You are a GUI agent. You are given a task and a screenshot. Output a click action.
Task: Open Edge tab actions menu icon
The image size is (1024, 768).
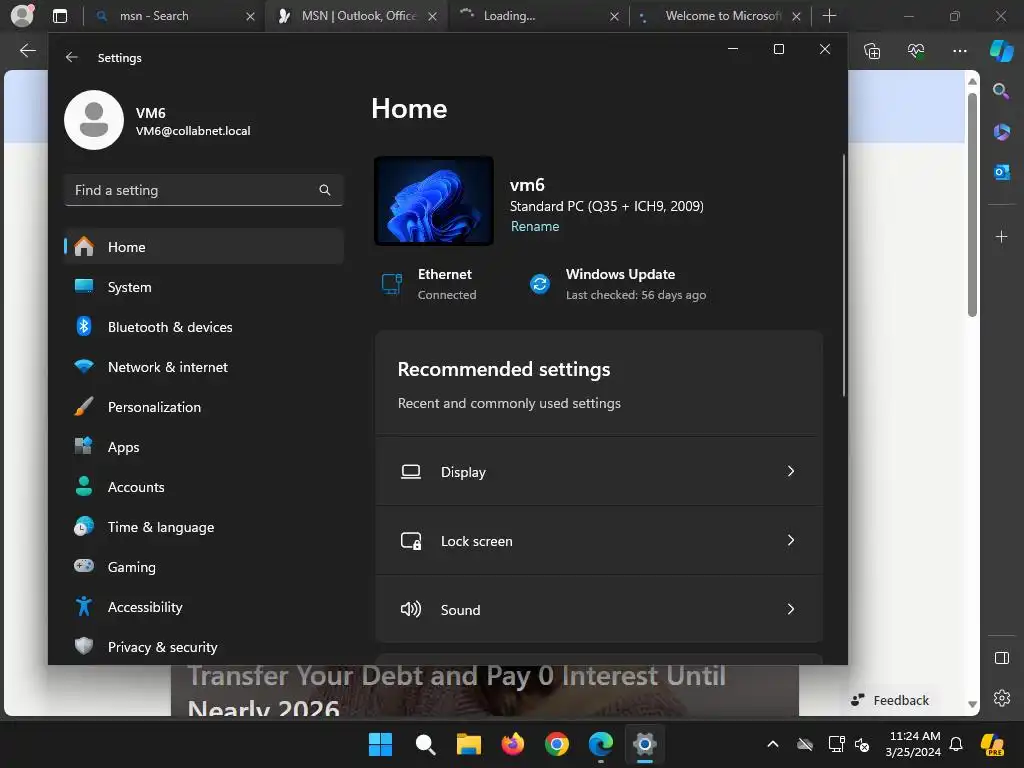[x=60, y=16]
